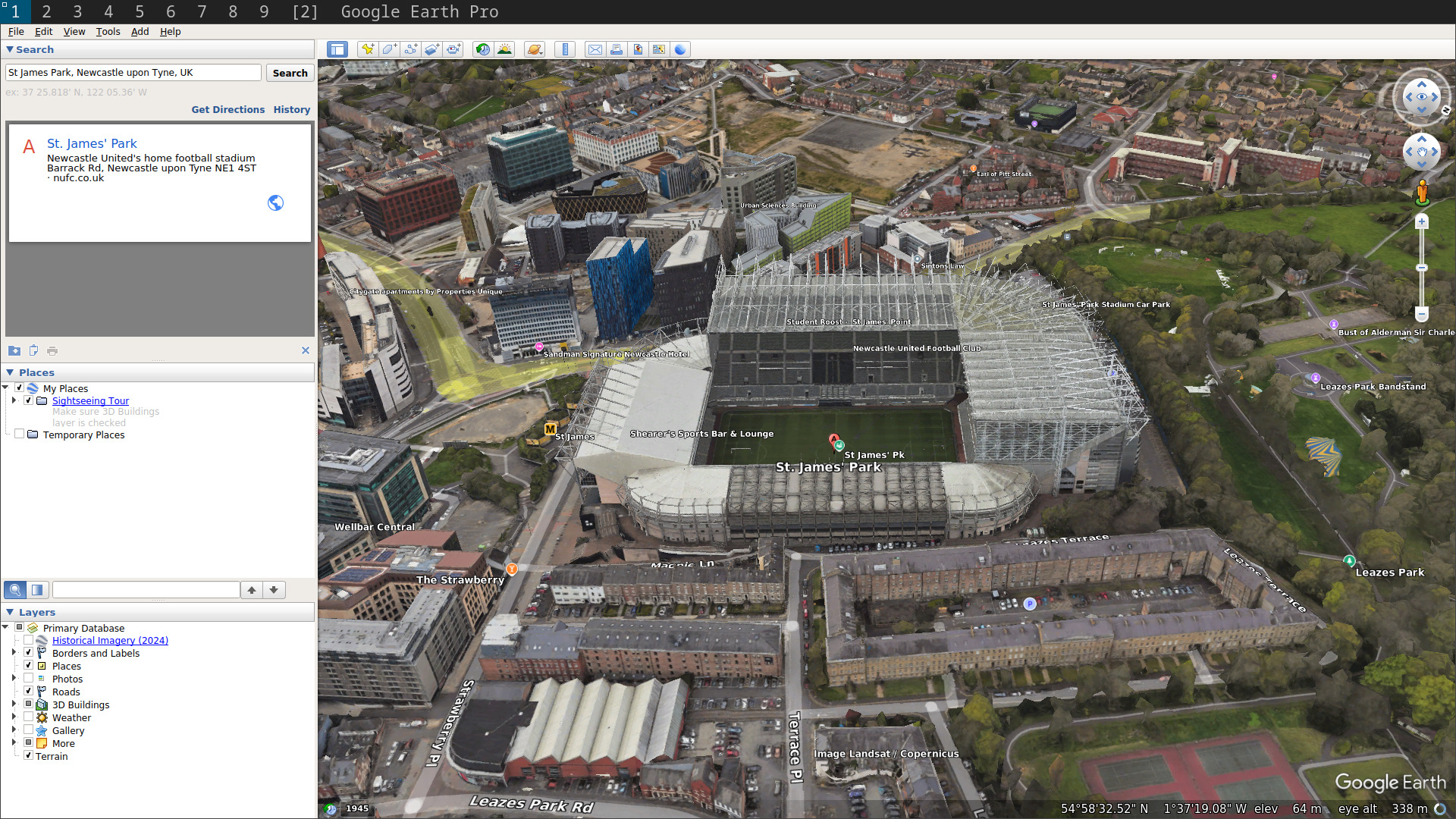
Task: Enable the Temporary Places checkbox
Action: coord(19,433)
